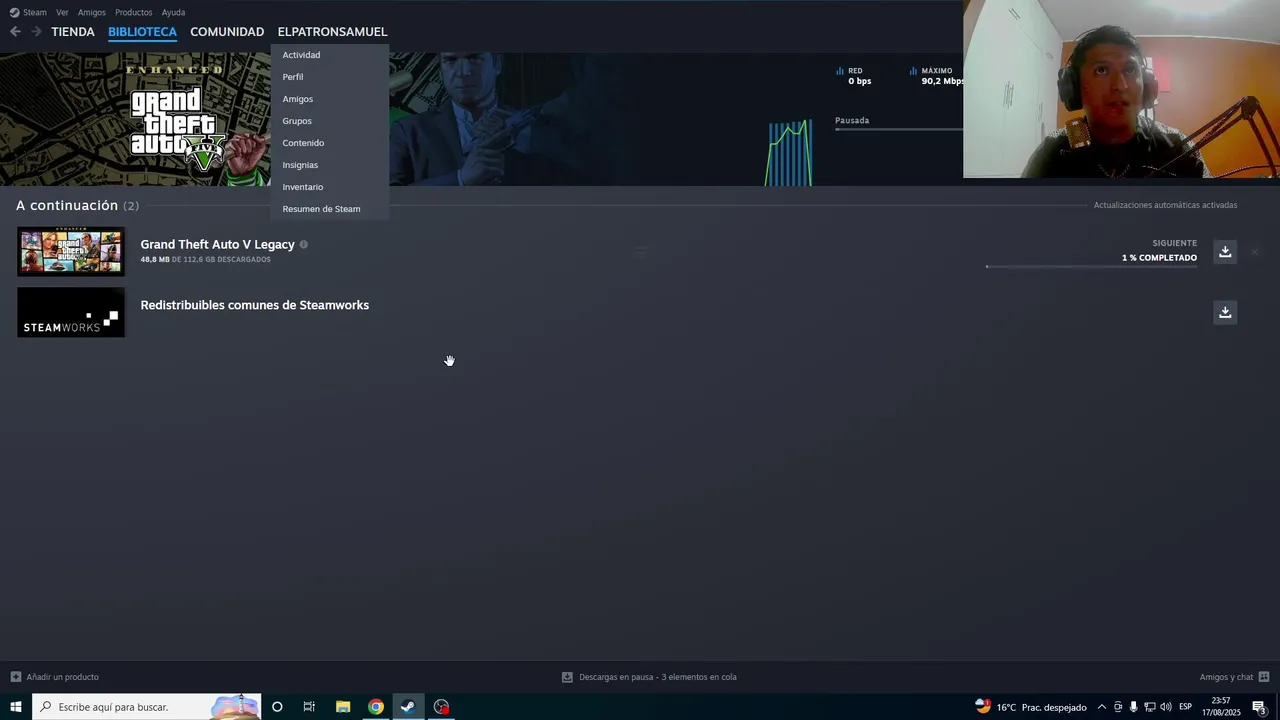Click the Steam icon in the taskbar
This screenshot has width=1280, height=720.
click(x=408, y=707)
